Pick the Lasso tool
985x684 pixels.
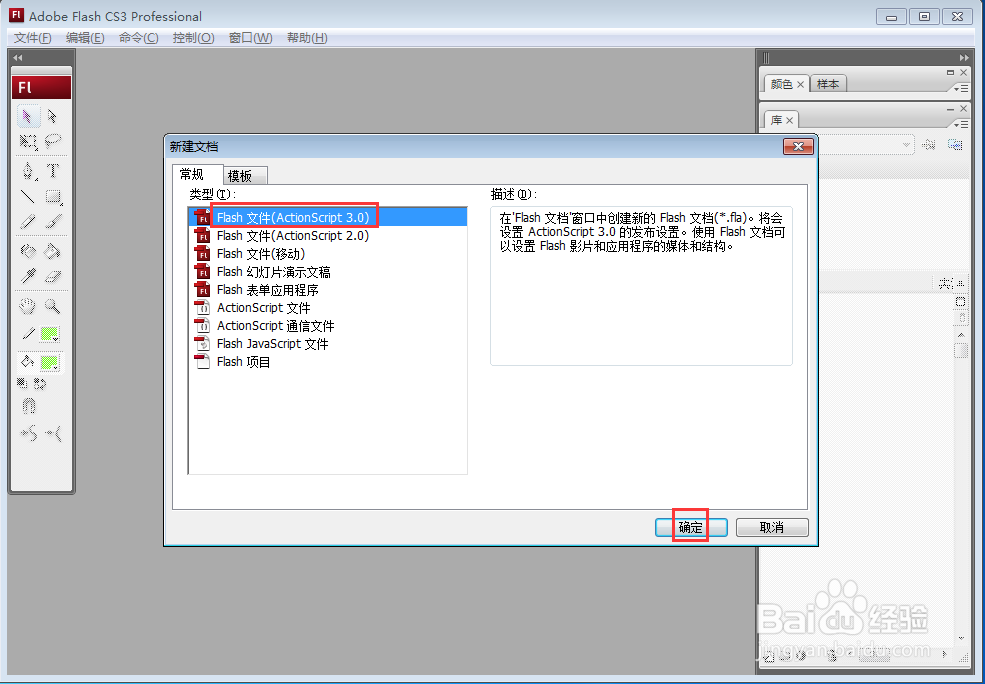click(52, 141)
